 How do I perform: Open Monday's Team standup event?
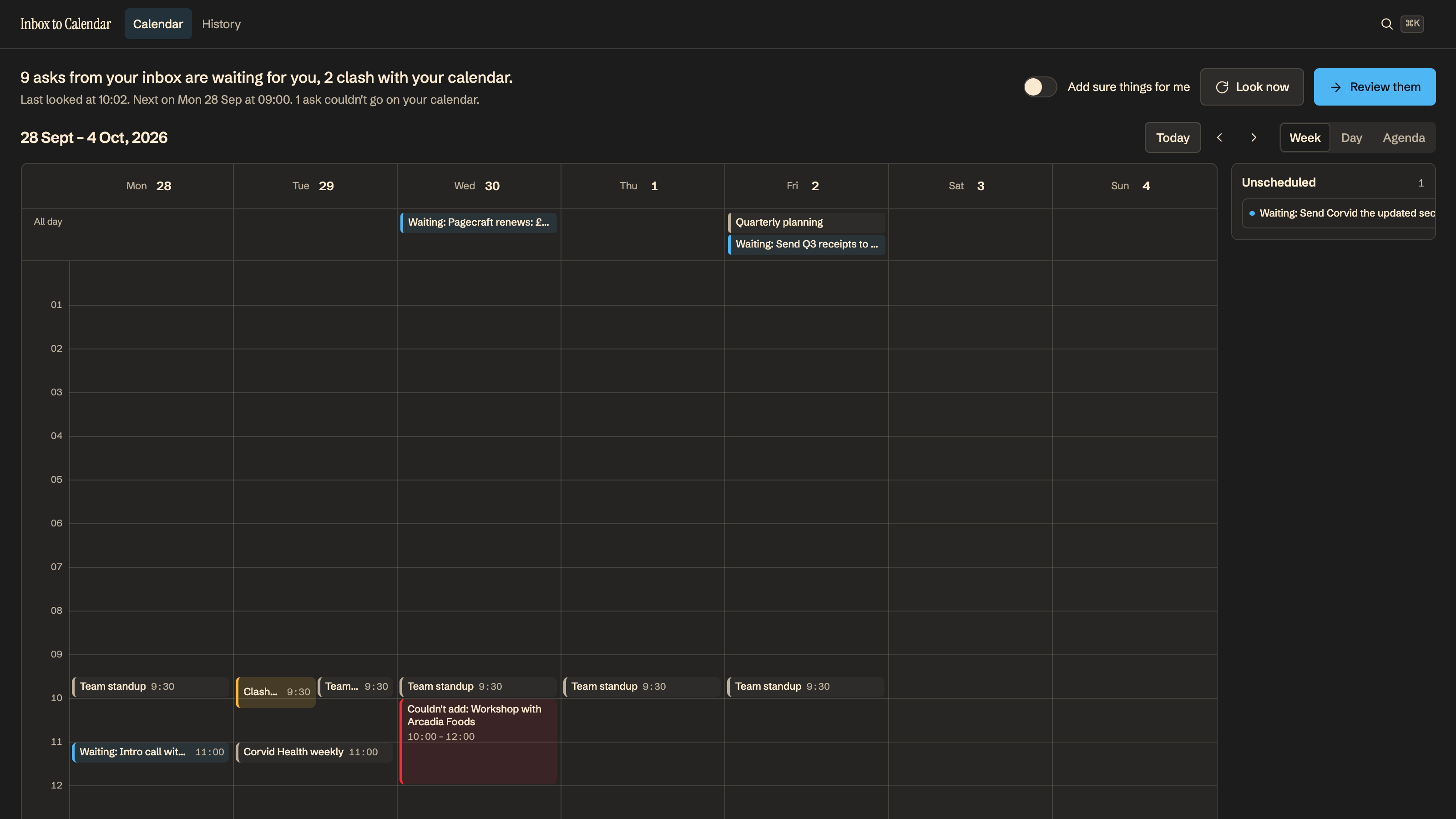(150, 687)
